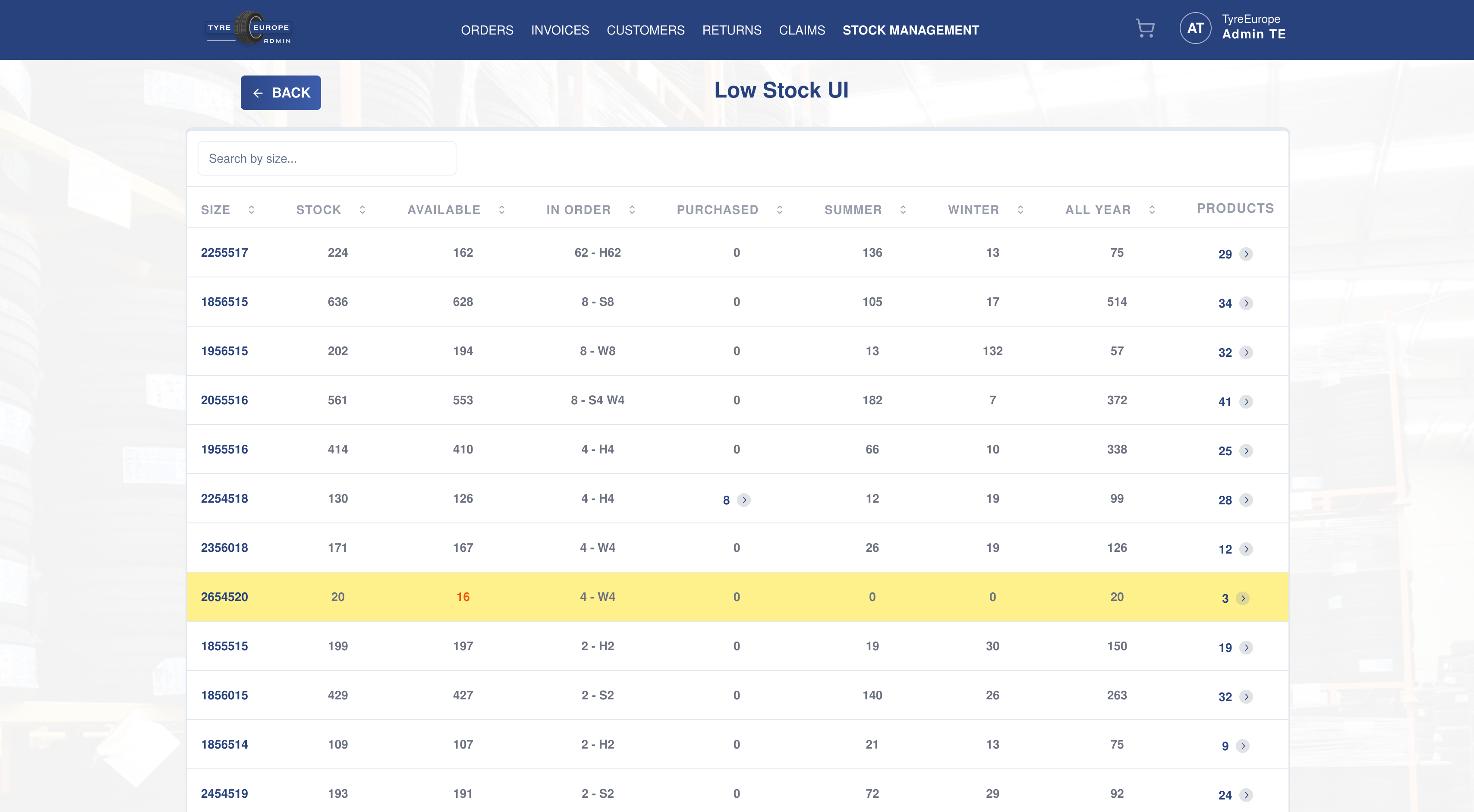Screen dimensions: 1474x812
Task: Click the In Order cell '8 - S4 W4'
Action: (597, 400)
